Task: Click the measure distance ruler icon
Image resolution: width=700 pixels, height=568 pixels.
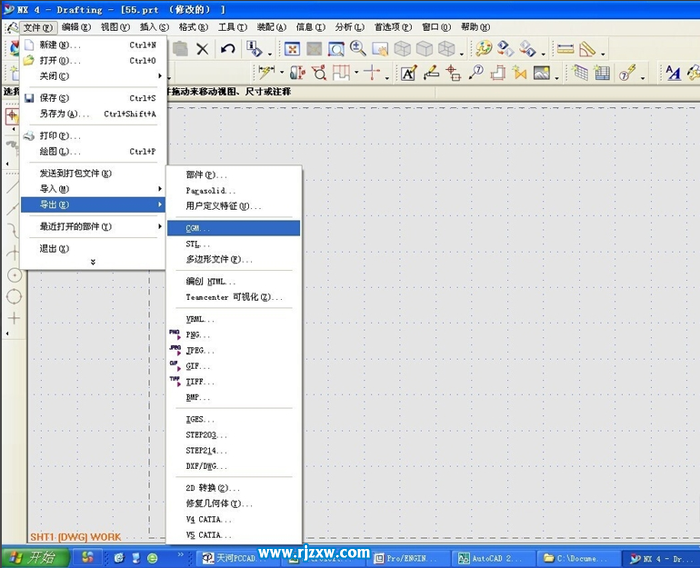Action: (565, 49)
